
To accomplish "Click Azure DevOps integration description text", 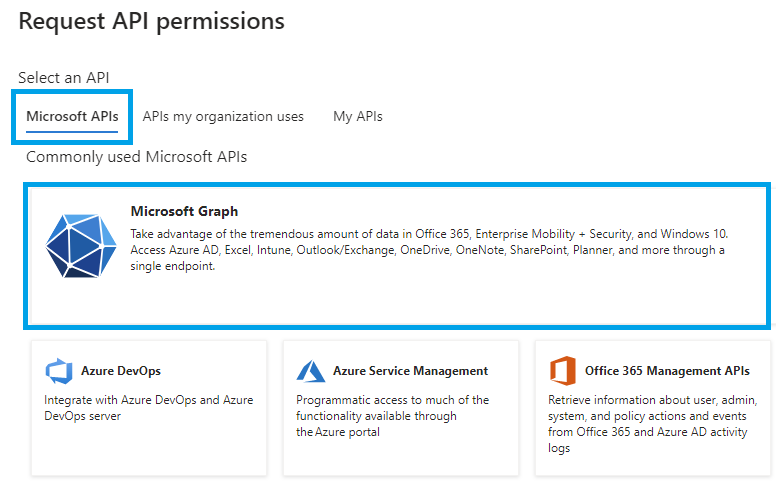I will tap(148, 408).
